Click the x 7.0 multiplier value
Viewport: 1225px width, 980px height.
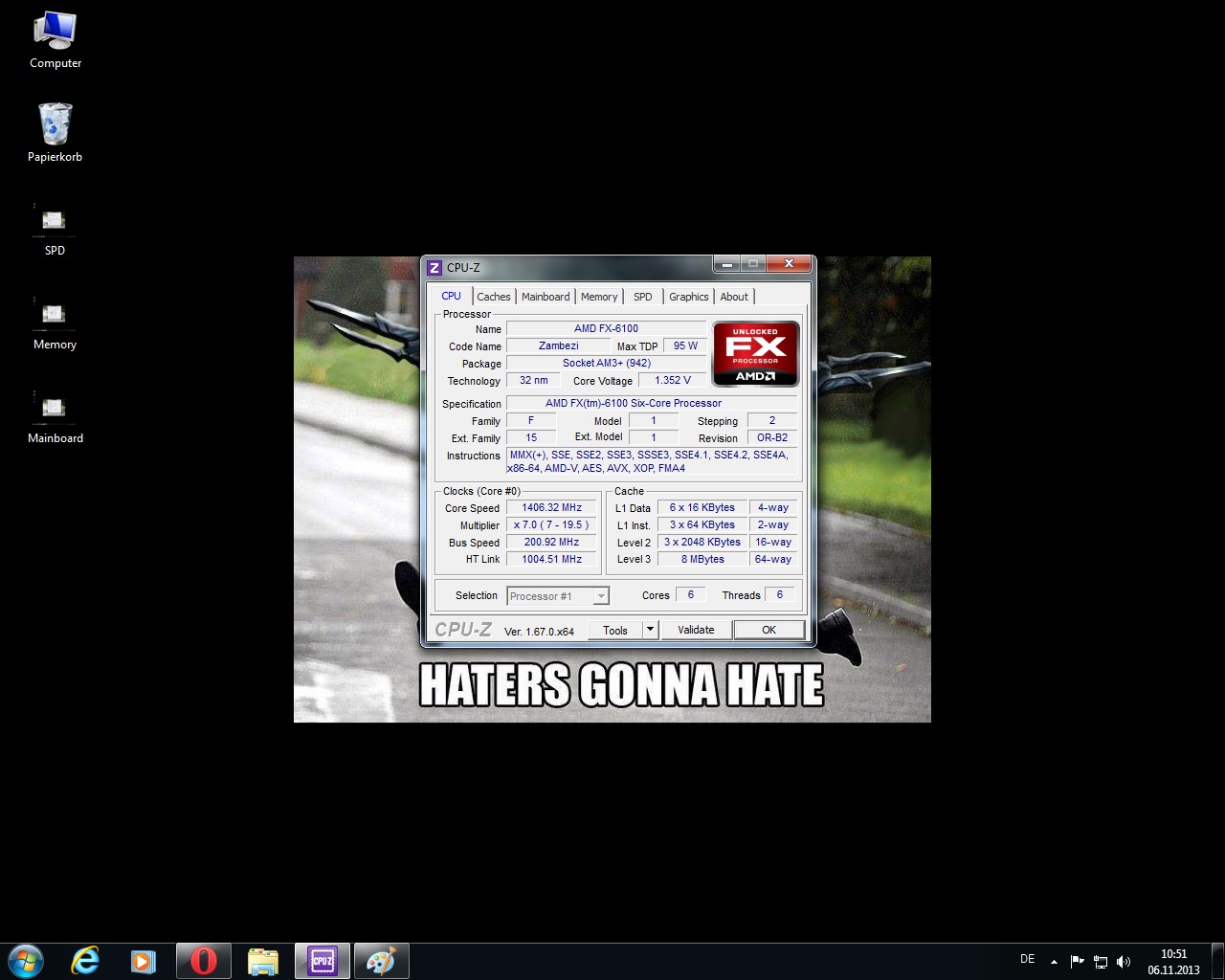pos(551,524)
